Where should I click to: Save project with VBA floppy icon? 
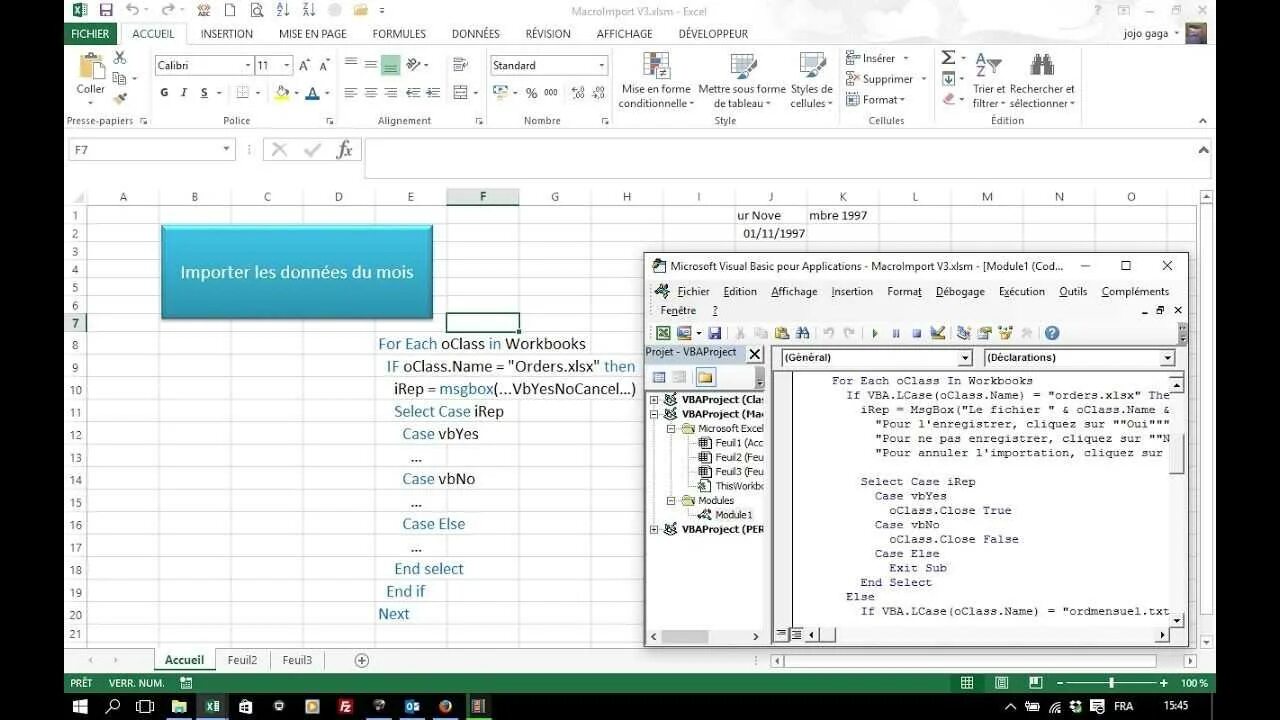pyautogui.click(x=715, y=333)
